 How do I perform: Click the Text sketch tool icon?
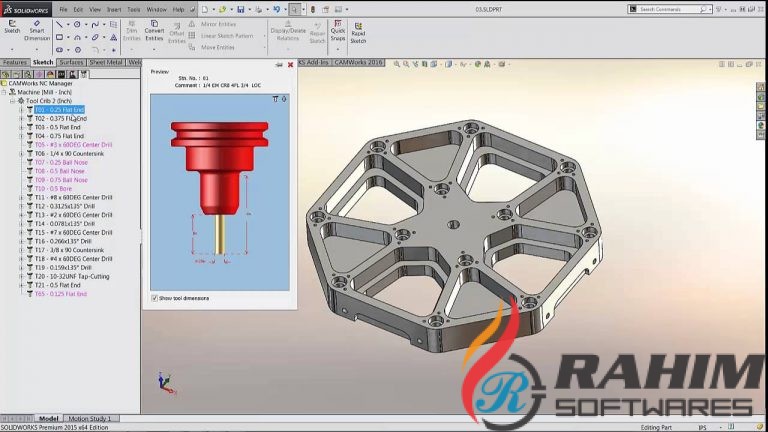[114, 37]
